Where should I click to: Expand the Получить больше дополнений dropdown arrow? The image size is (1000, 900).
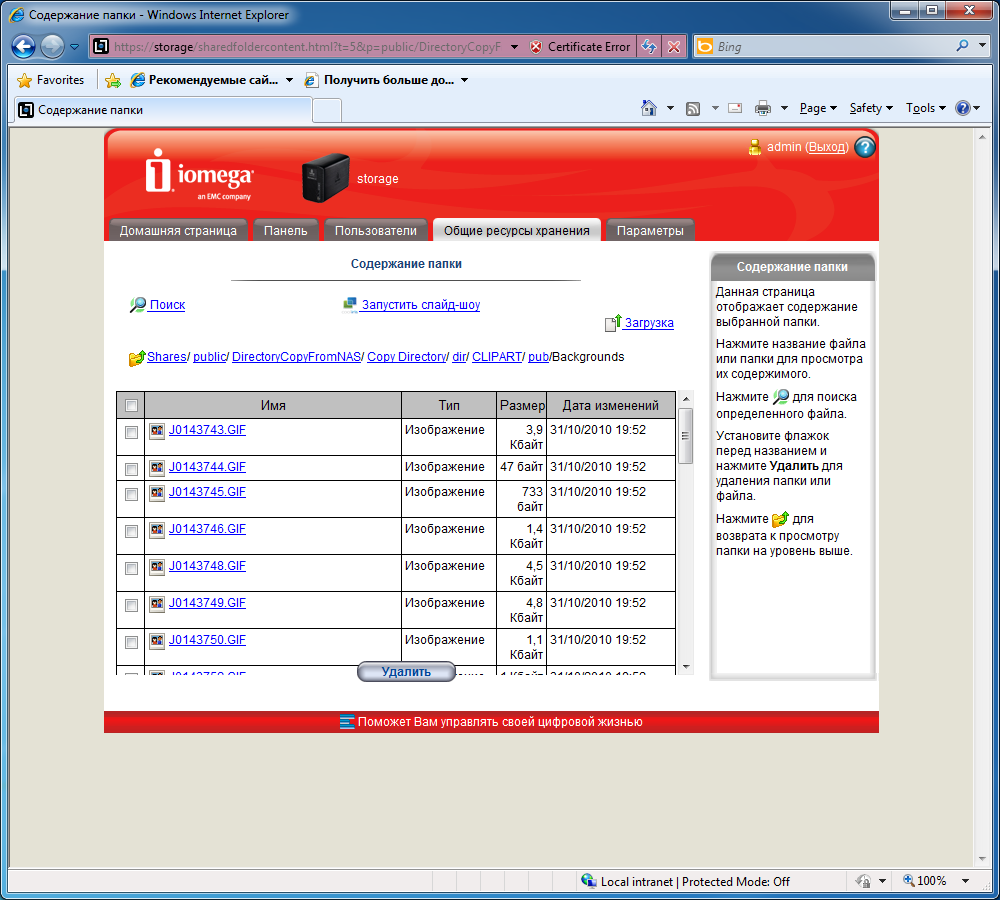pyautogui.click(x=464, y=80)
